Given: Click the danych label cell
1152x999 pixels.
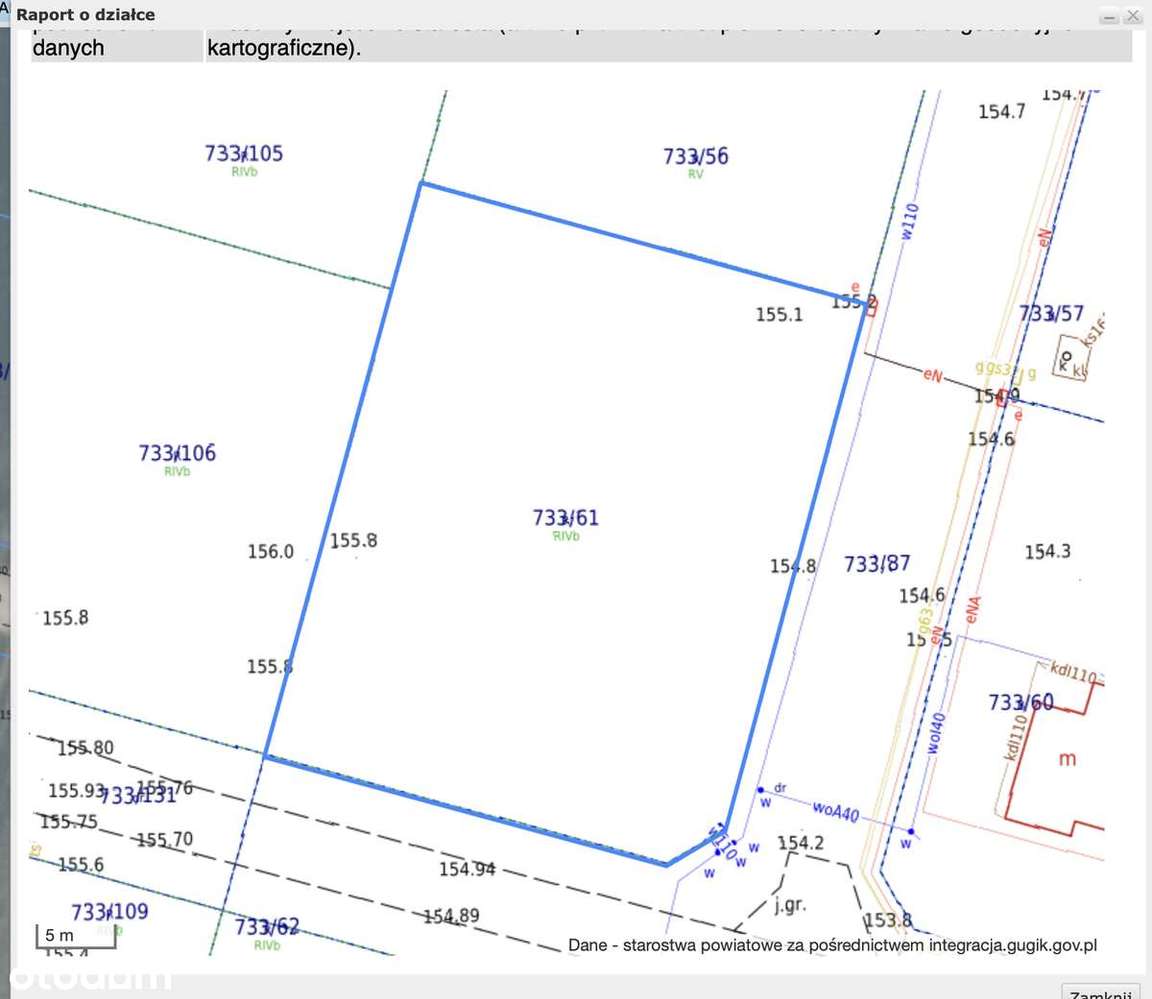Looking at the screenshot, I should click(x=116, y=46).
